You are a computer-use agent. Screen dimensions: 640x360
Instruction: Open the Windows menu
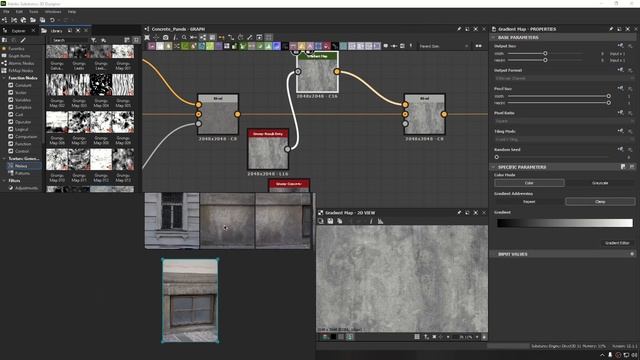(x=53, y=12)
